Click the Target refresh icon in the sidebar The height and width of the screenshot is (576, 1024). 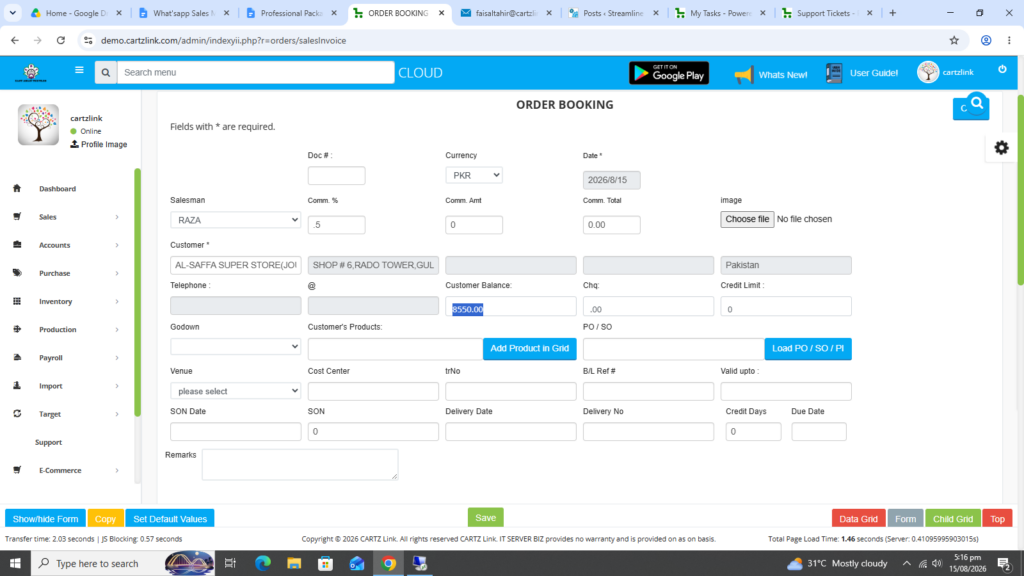tap(17, 413)
